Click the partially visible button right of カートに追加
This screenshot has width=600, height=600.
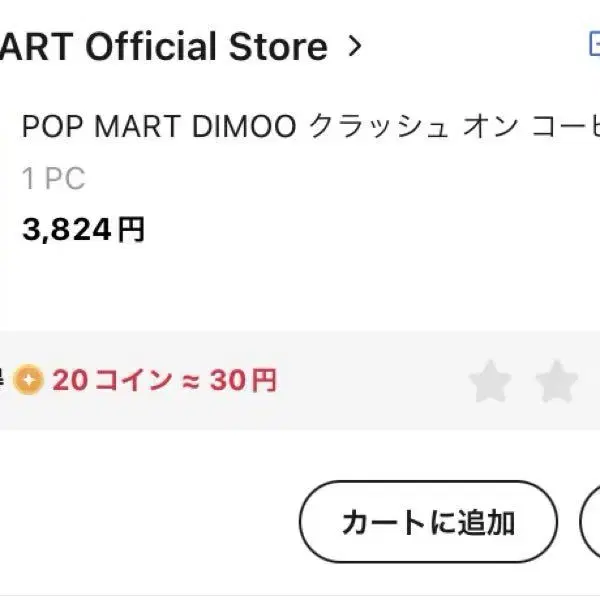(x=591, y=522)
